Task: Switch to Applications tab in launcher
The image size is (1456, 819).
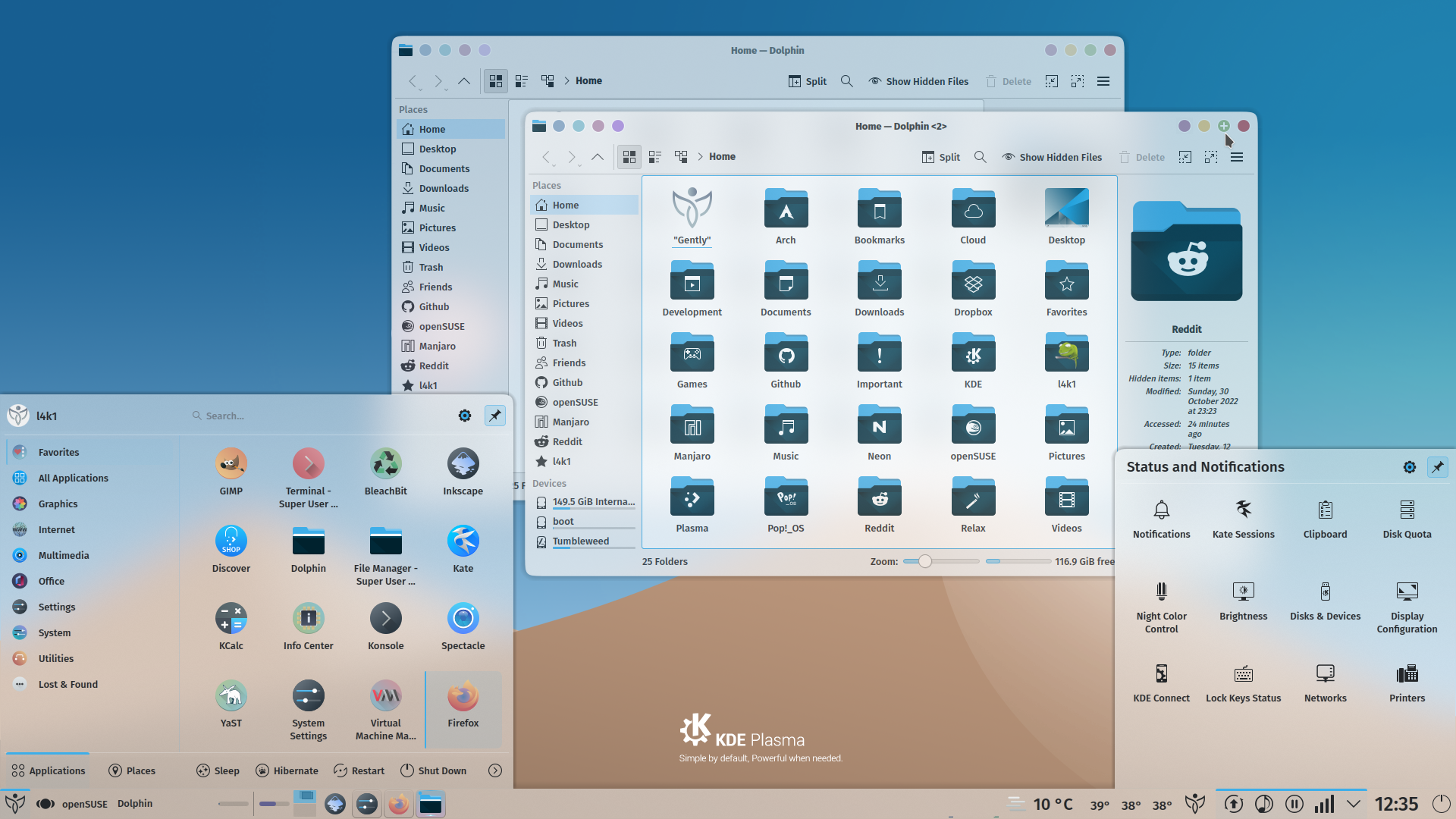Action: pyautogui.click(x=48, y=770)
